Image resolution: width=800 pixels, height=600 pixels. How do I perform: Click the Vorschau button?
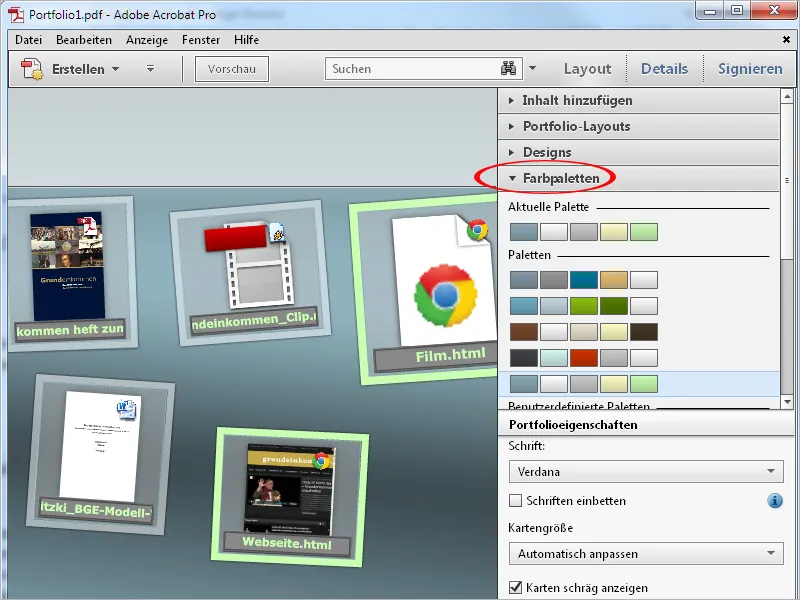(232, 69)
